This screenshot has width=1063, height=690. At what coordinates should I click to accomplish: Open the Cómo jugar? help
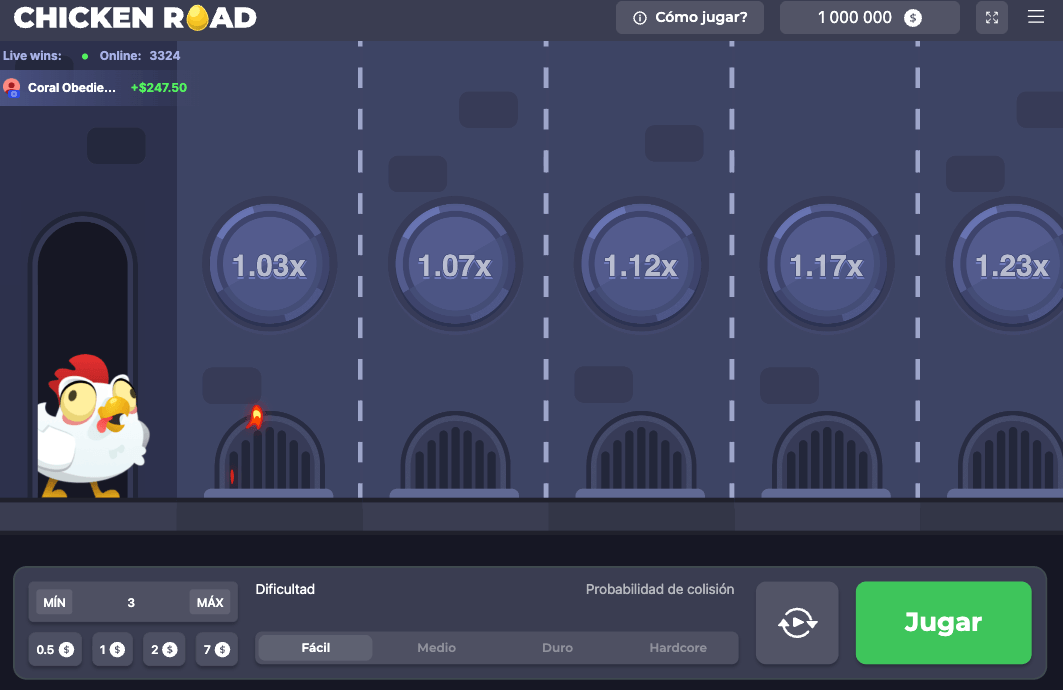(689, 18)
